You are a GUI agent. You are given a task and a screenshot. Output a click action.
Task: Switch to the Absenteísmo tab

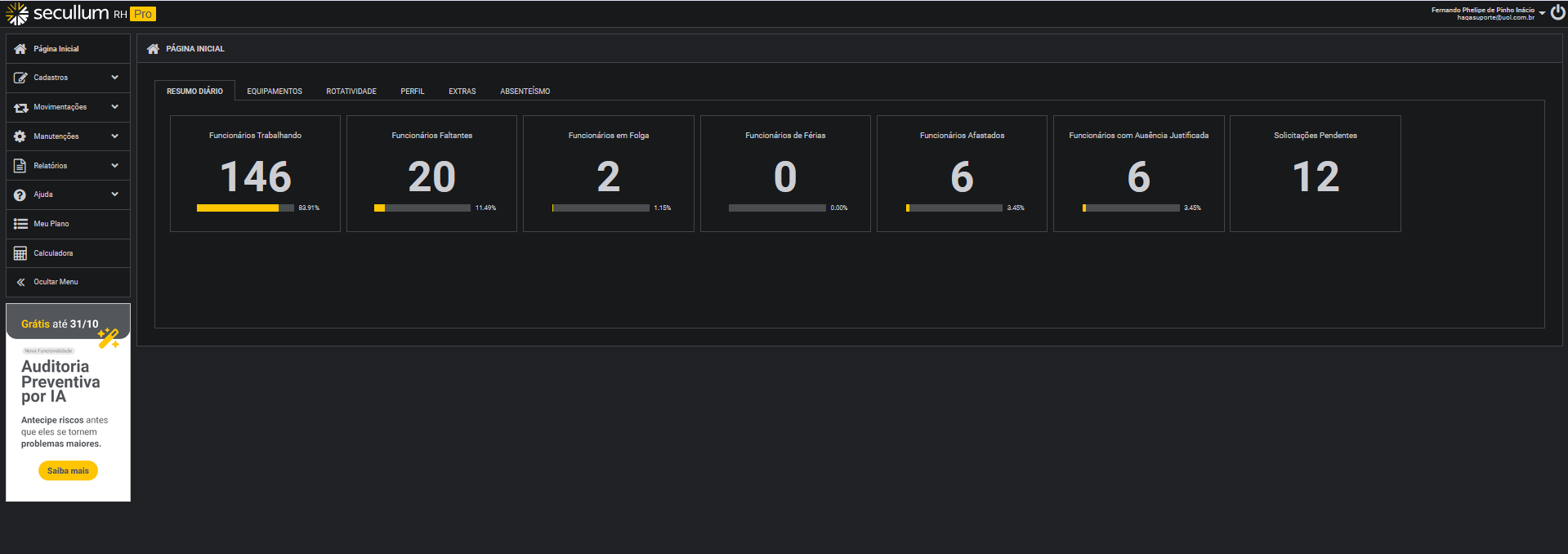click(525, 92)
